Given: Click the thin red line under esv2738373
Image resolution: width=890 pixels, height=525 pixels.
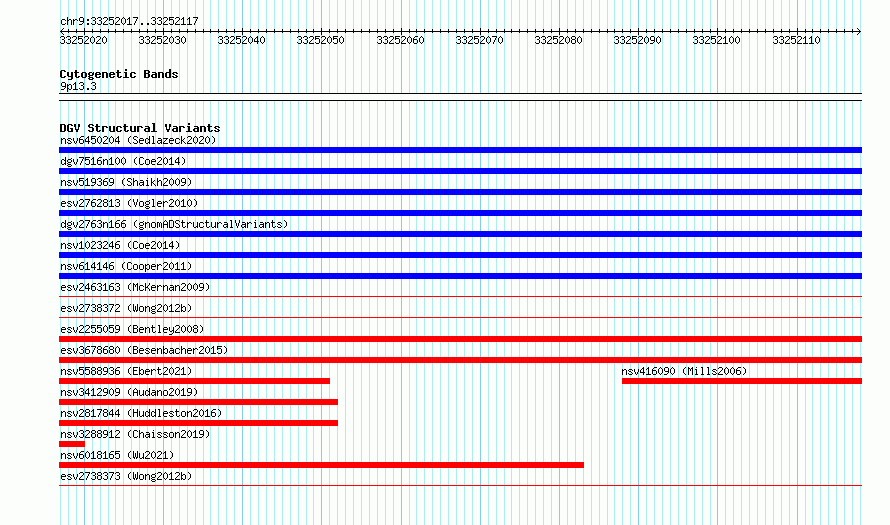Looking at the screenshot, I should pos(460,485).
